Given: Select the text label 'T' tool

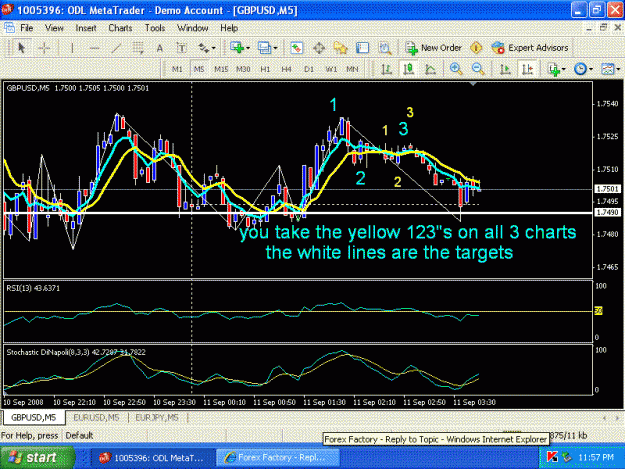Looking at the screenshot, I should click(181, 48).
